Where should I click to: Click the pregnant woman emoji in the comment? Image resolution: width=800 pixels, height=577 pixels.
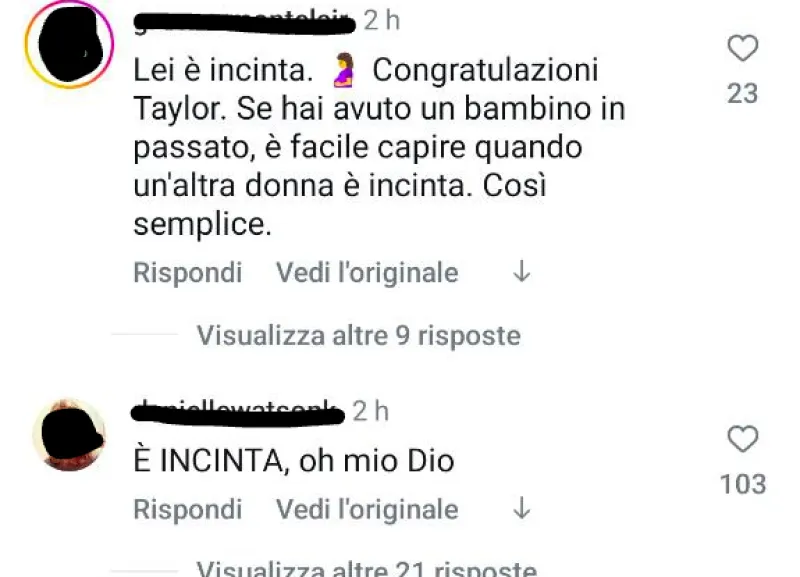(345, 71)
